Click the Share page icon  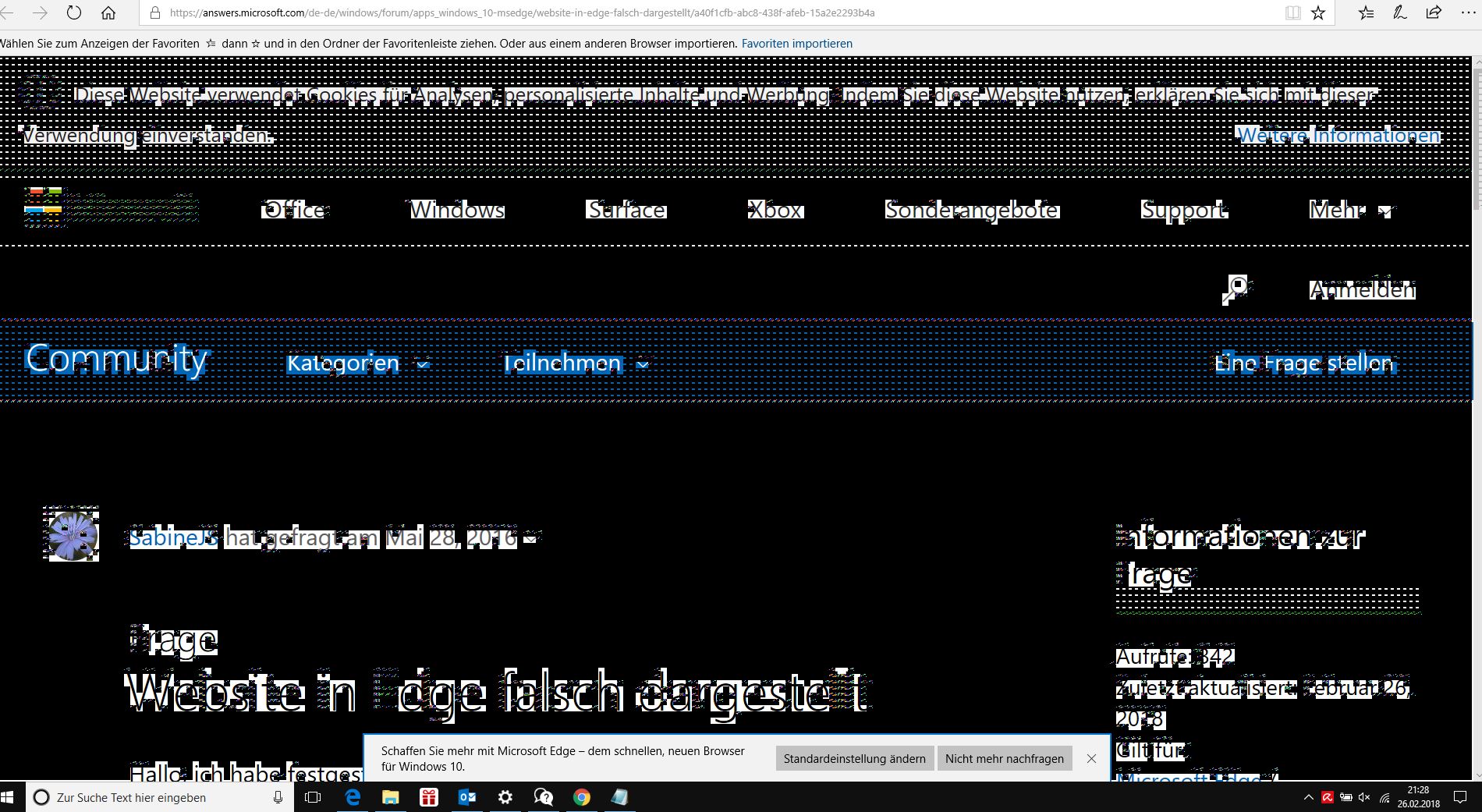(x=1434, y=12)
